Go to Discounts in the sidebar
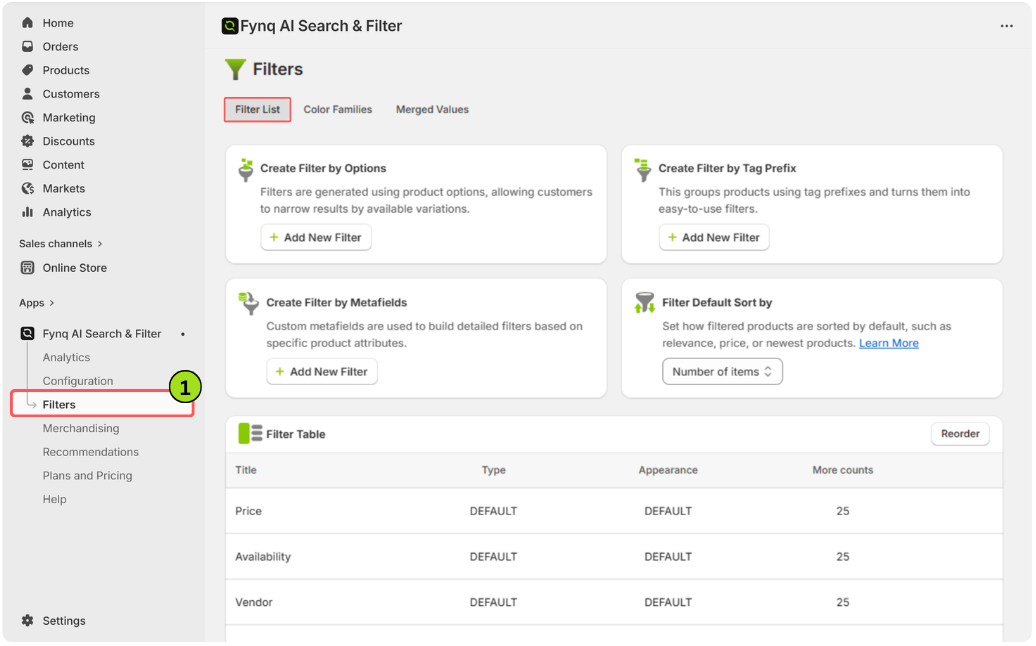 click(69, 141)
